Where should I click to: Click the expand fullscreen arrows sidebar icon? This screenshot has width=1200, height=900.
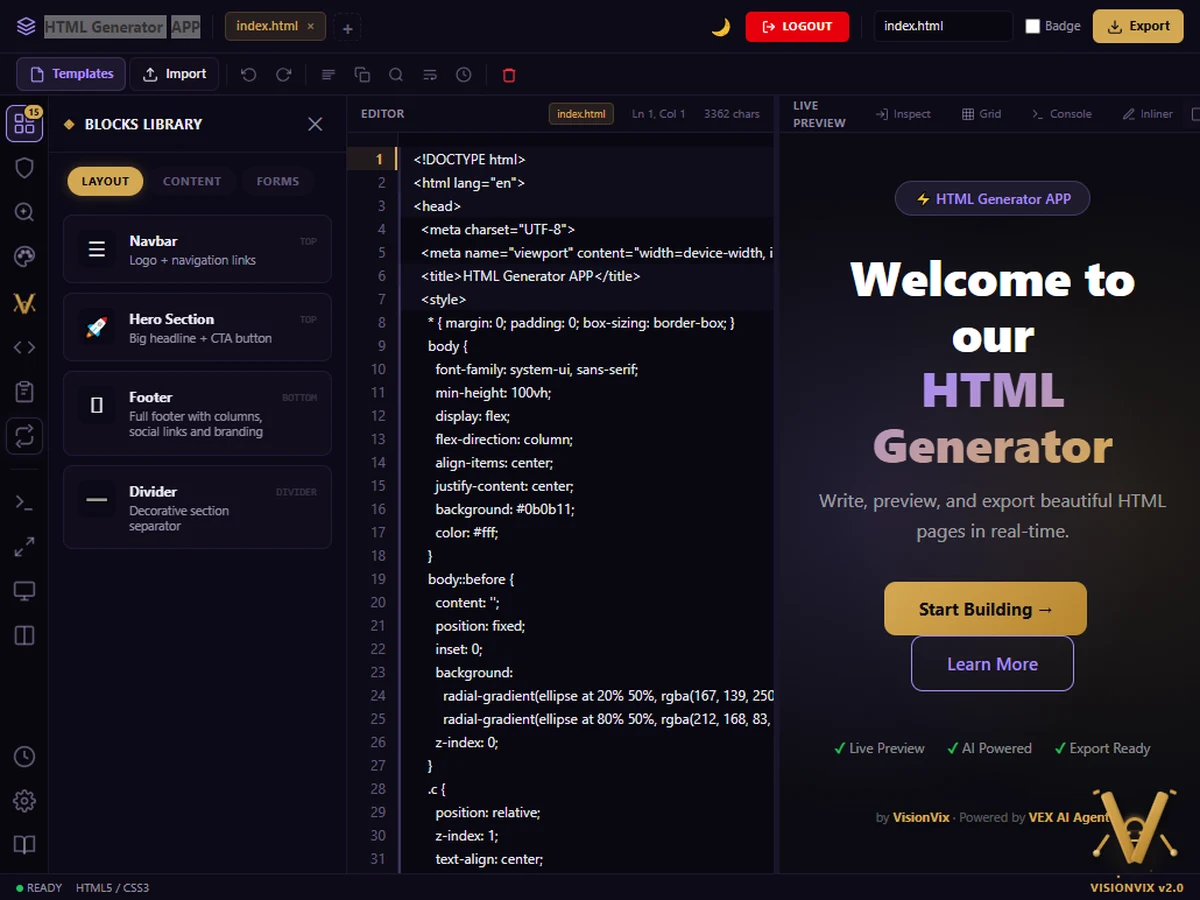(24, 547)
